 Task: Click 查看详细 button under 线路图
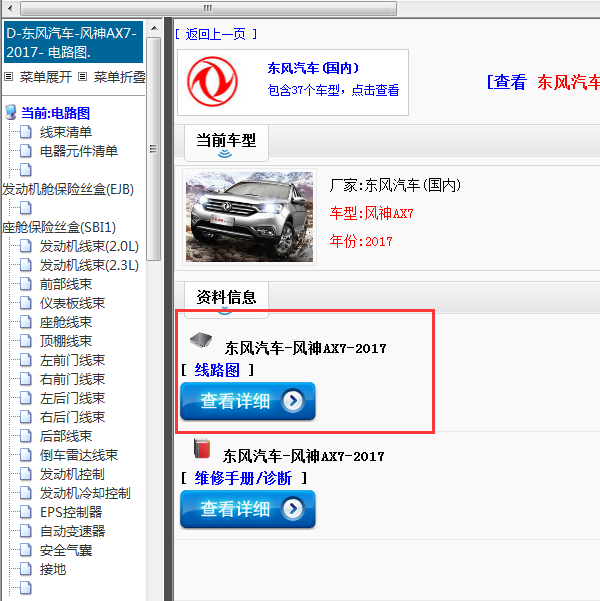pos(248,401)
